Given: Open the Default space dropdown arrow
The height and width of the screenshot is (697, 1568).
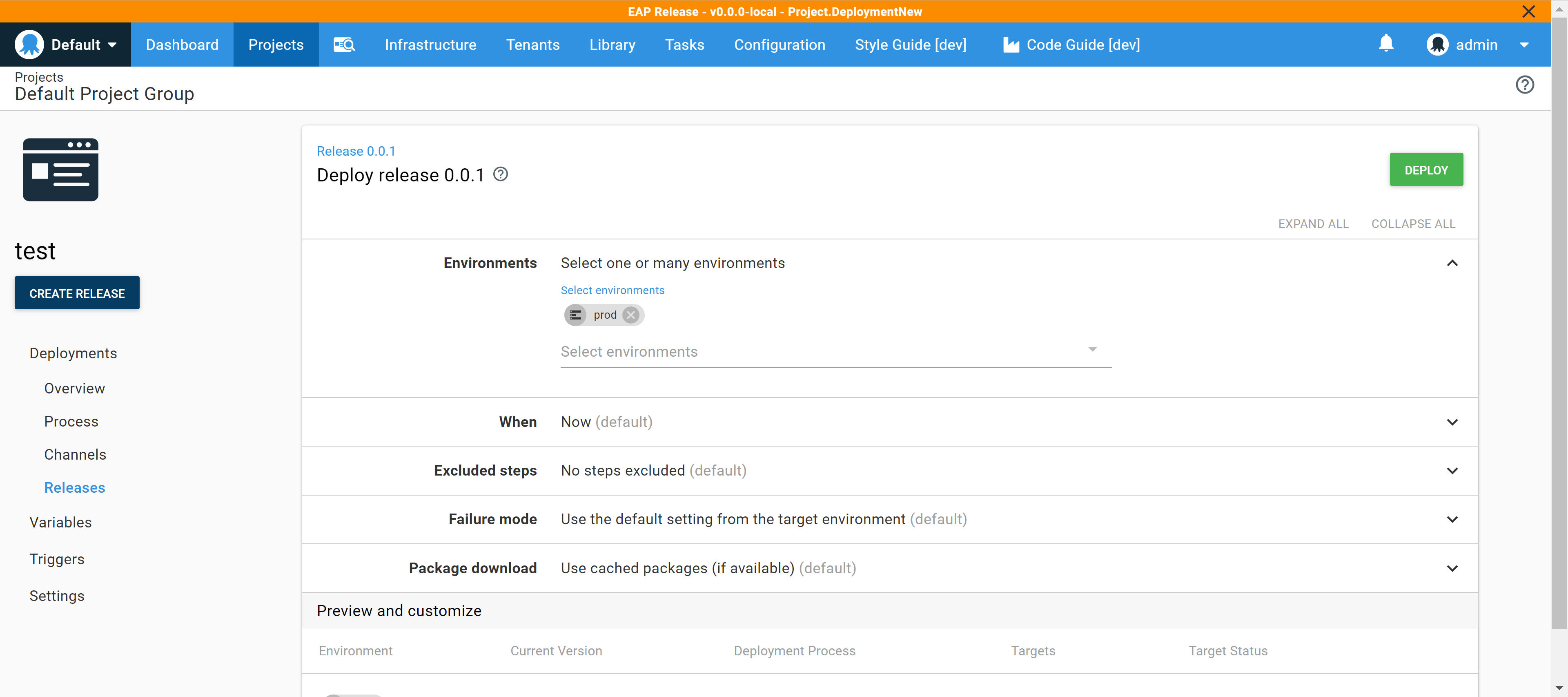Looking at the screenshot, I should 112,45.
